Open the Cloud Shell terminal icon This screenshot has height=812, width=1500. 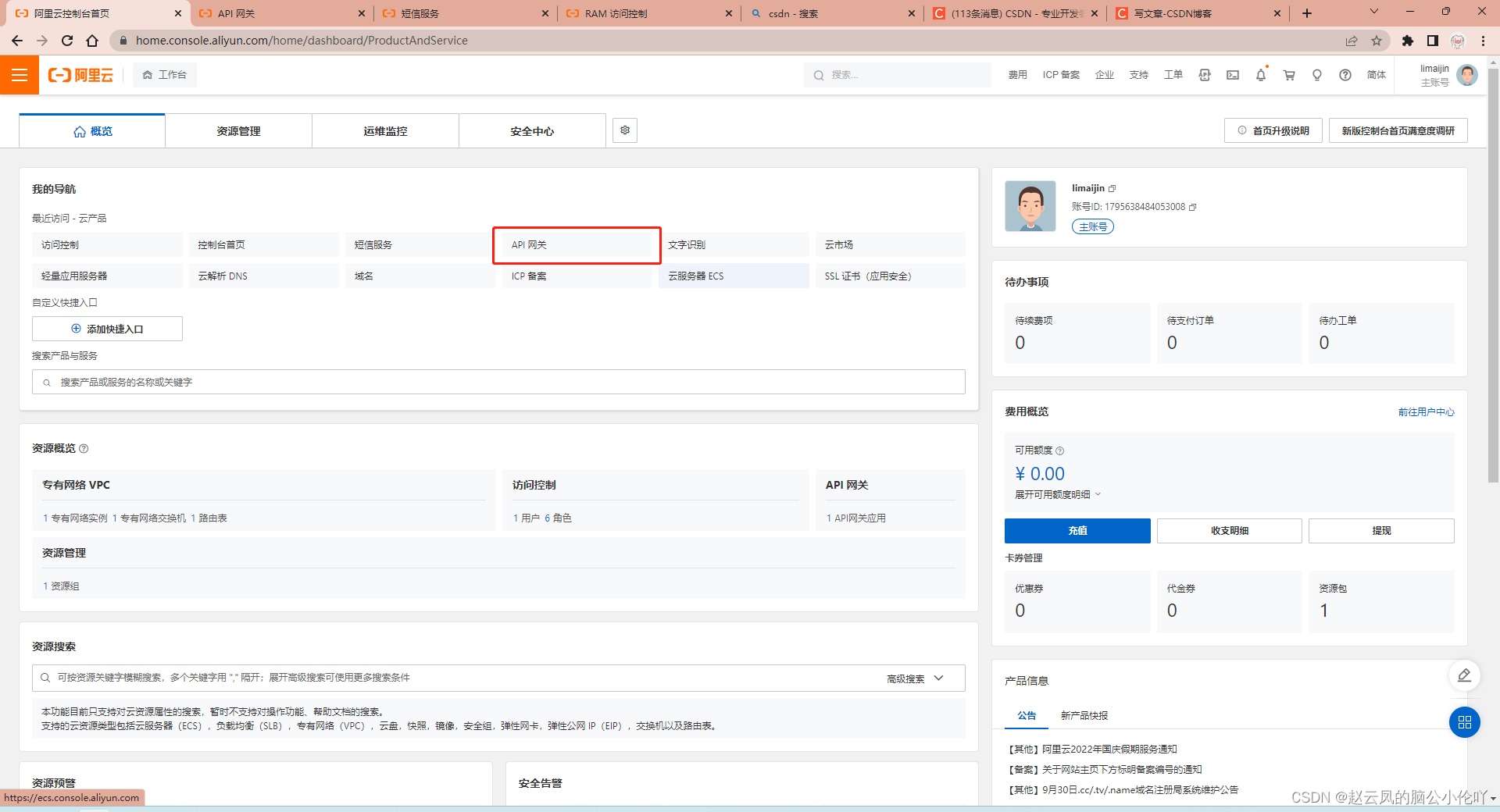1233,75
